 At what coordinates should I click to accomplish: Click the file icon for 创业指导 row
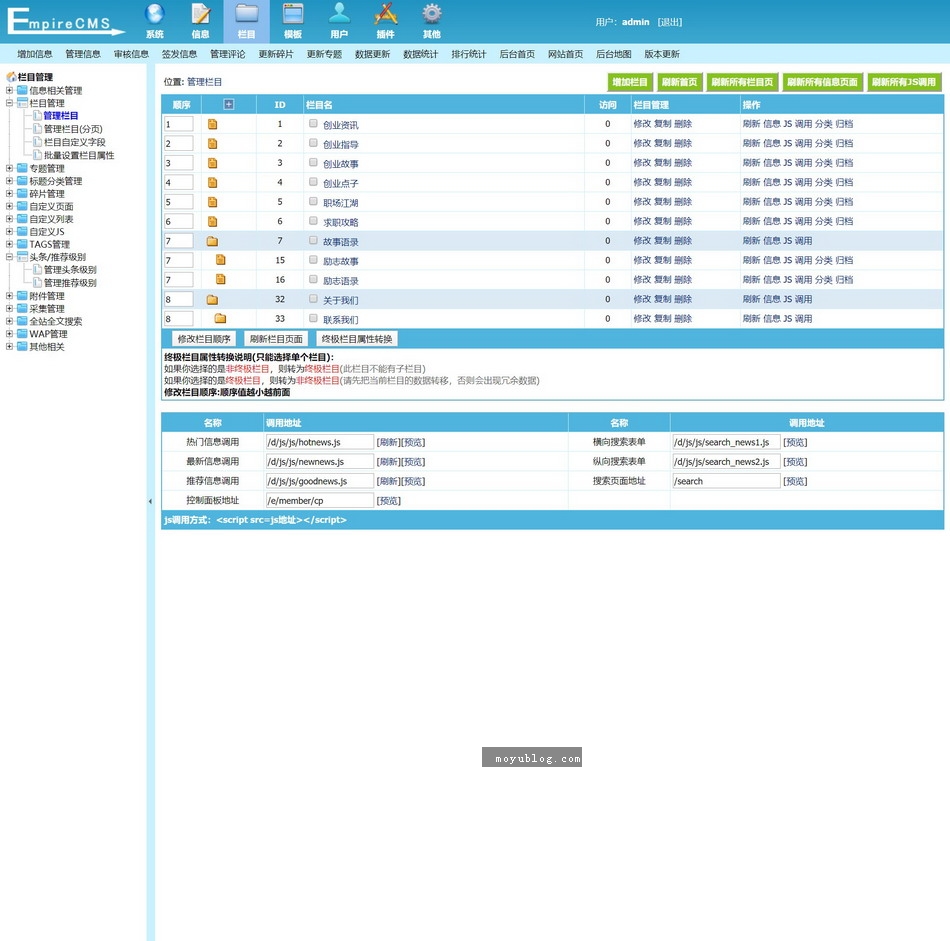pos(213,144)
